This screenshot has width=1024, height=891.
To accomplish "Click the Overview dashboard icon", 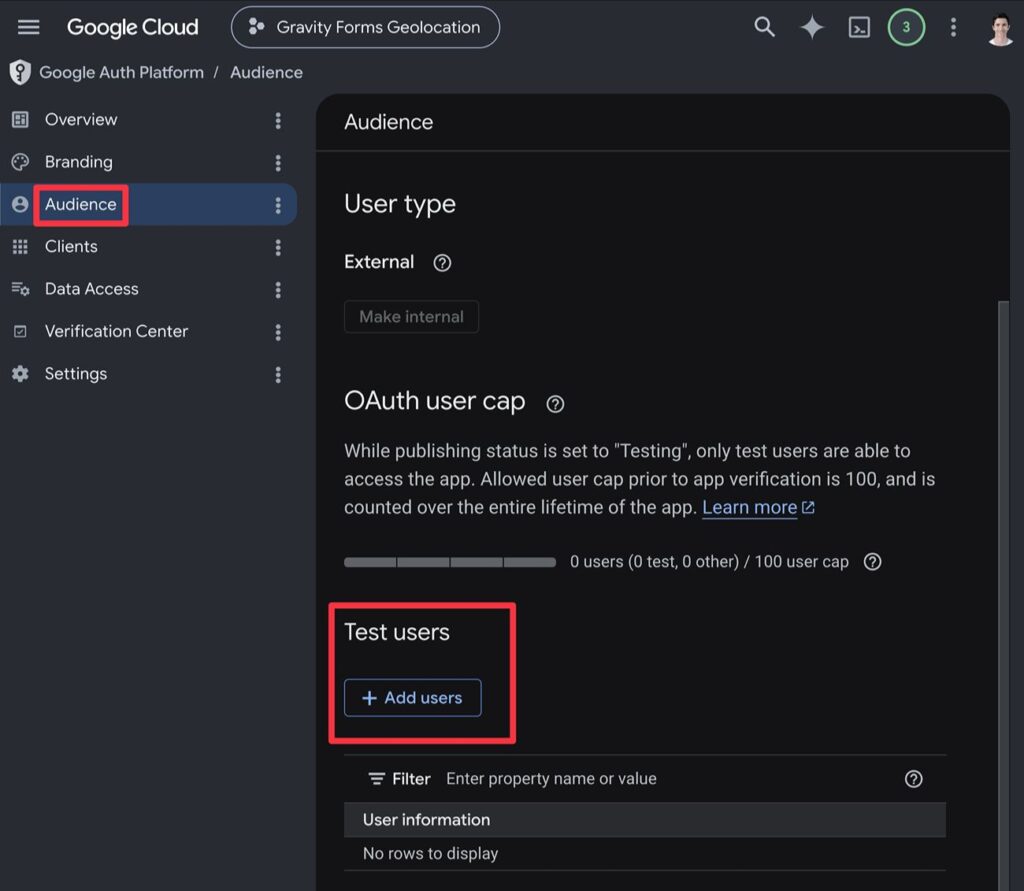I will [20, 120].
